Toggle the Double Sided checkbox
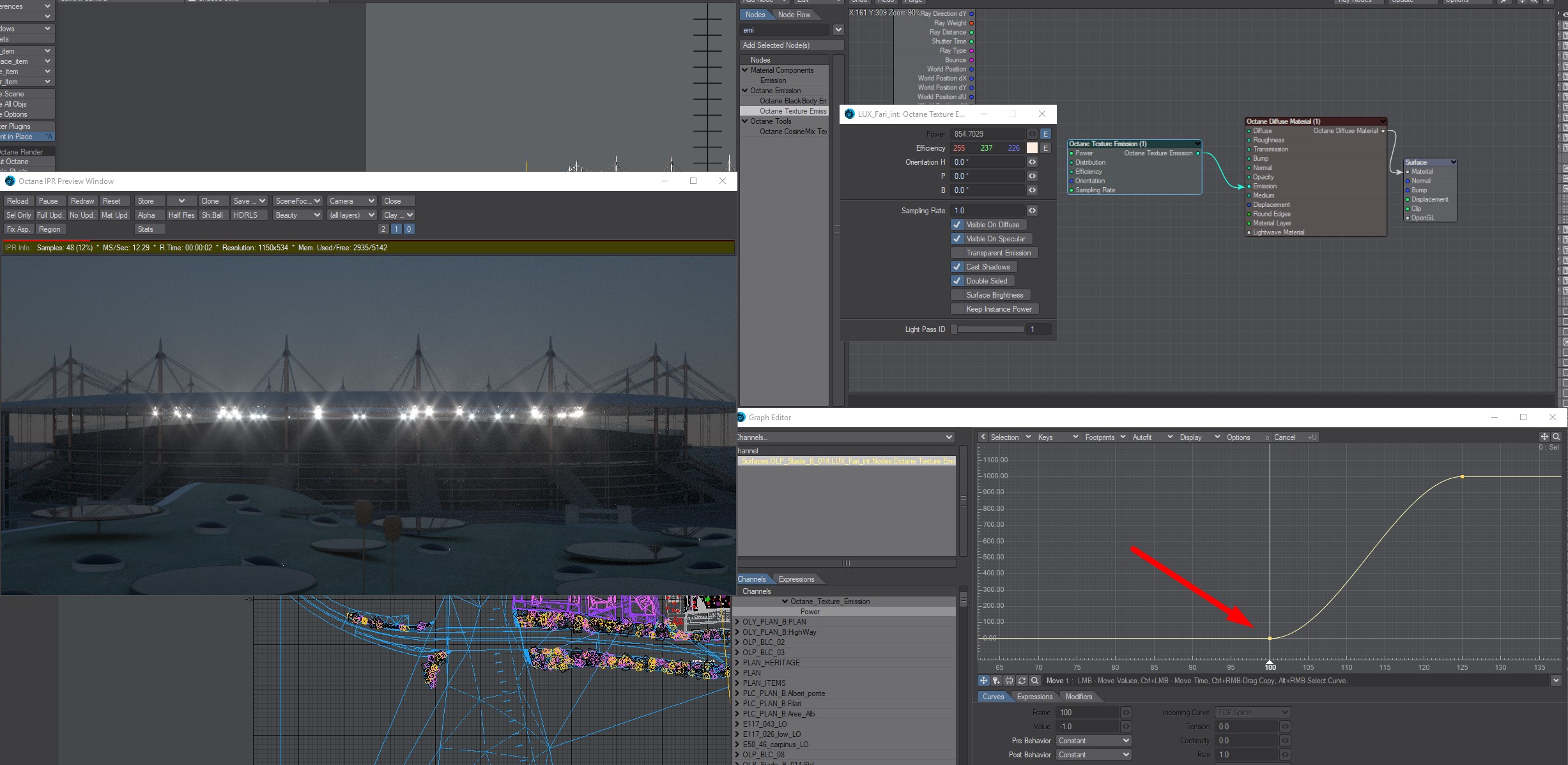The height and width of the screenshot is (765, 1568). (x=957, y=281)
